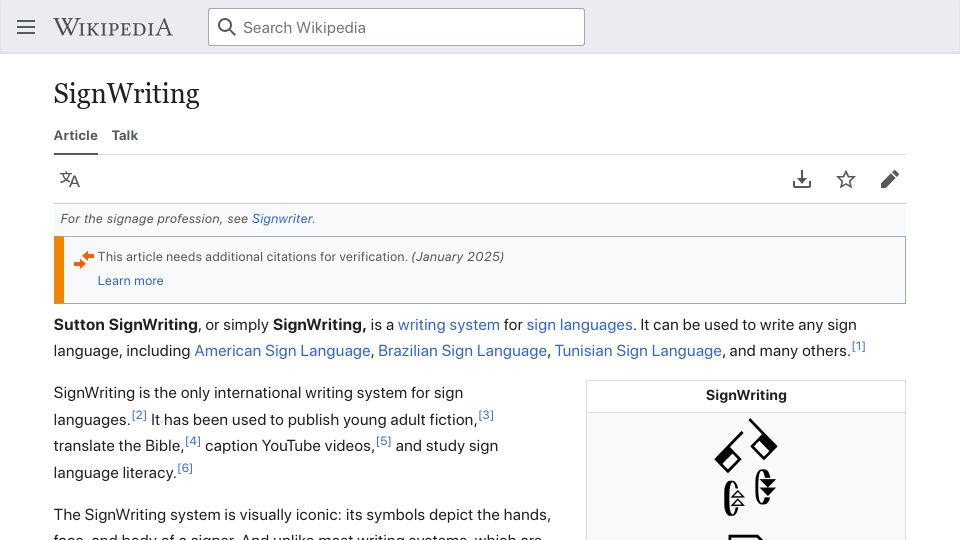This screenshot has width=960, height=540.
Task: Click the orange citation-needed arrows icon
Action: click(x=84, y=260)
